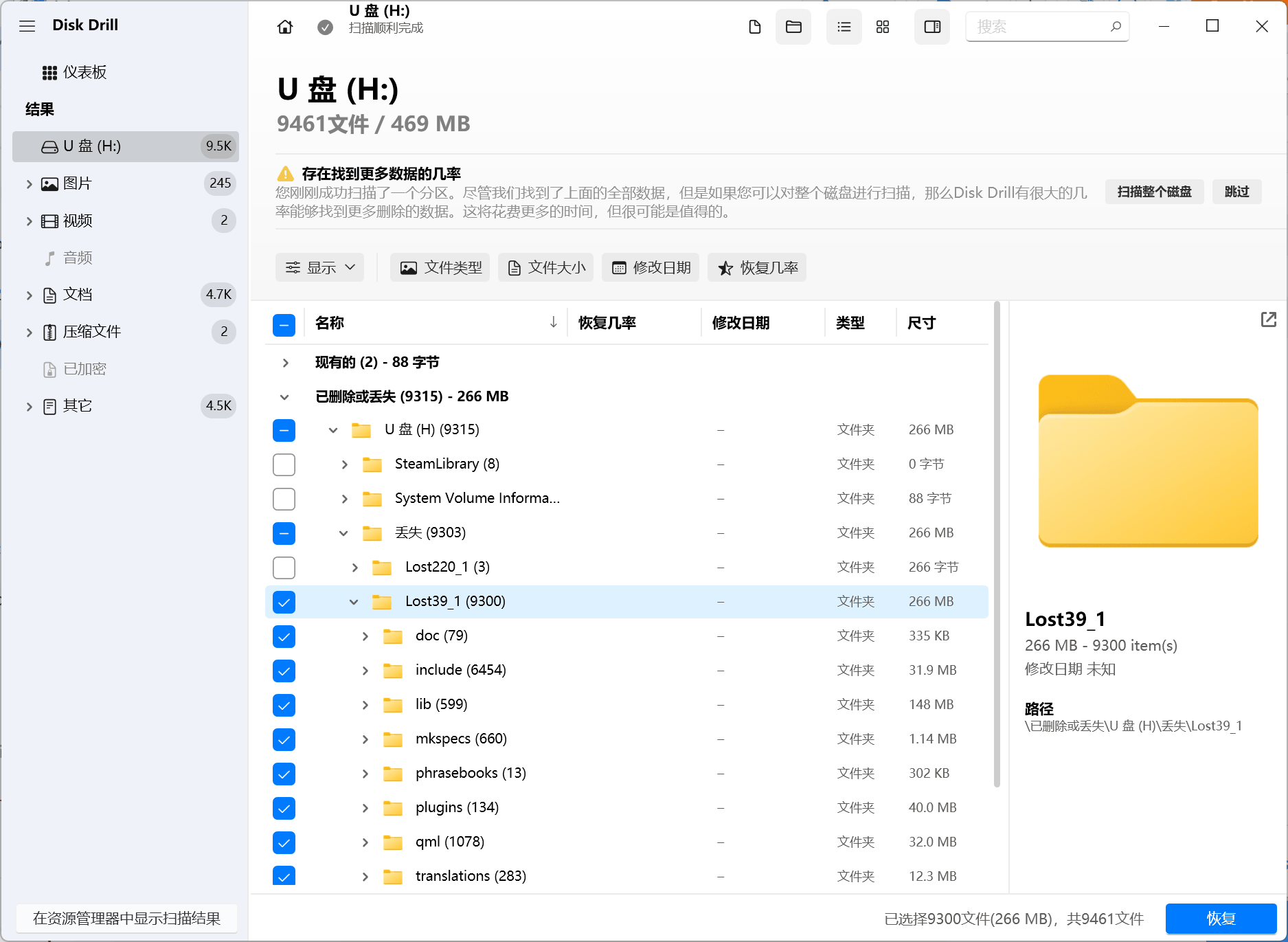Select list layout icon

(x=844, y=27)
